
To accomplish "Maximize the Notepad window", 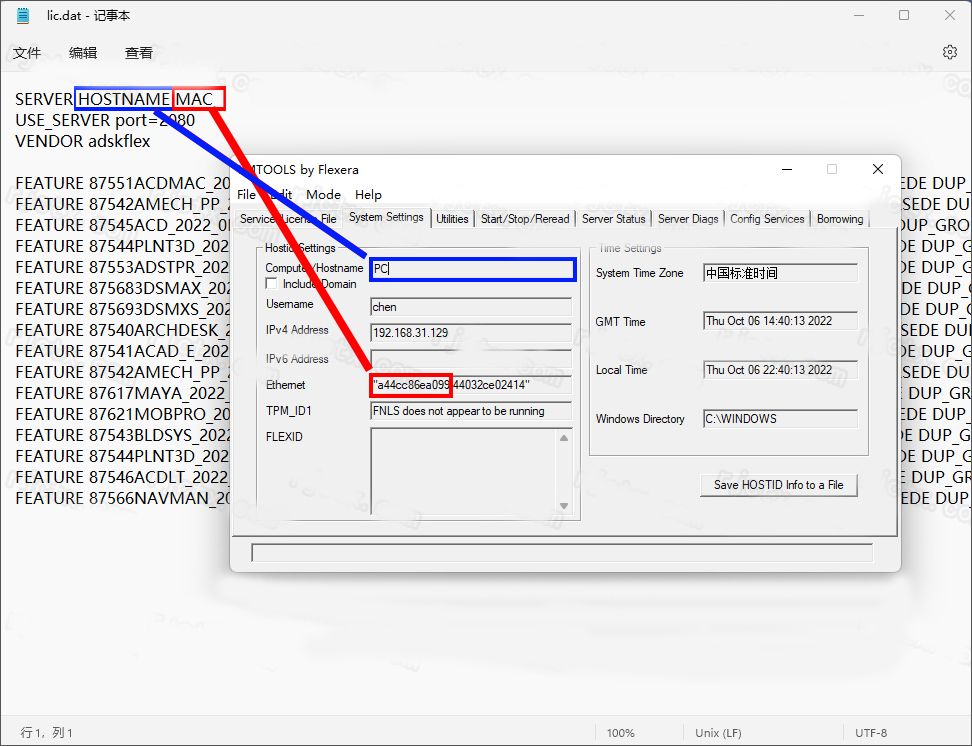I will [904, 16].
